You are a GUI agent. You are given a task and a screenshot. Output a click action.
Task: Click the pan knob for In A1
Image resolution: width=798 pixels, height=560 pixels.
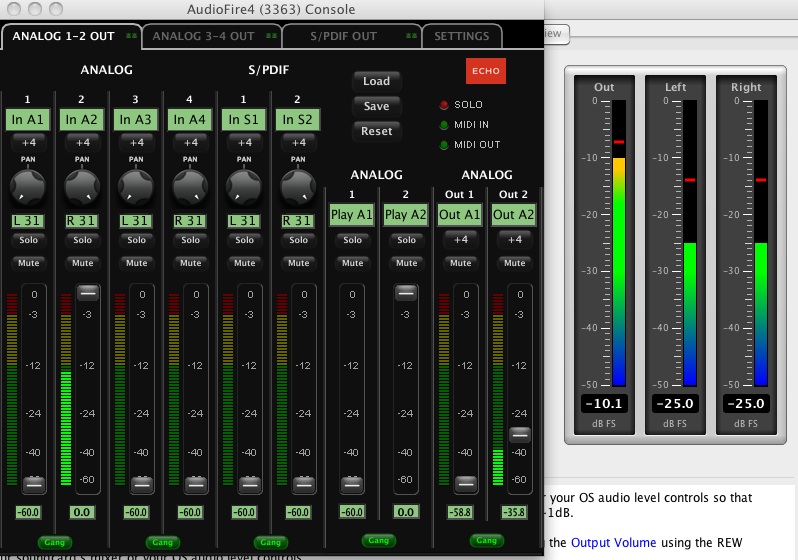[x=28, y=187]
